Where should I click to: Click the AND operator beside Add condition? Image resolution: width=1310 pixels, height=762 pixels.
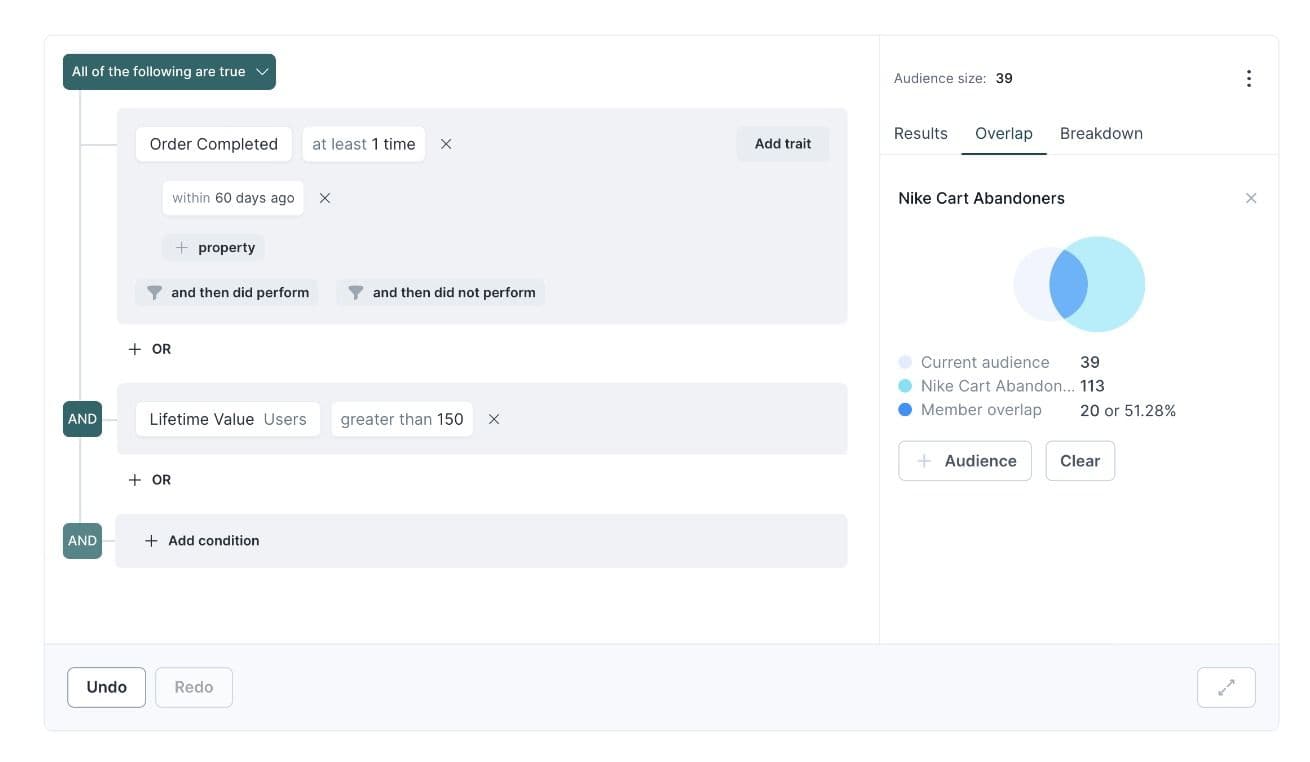pos(82,541)
